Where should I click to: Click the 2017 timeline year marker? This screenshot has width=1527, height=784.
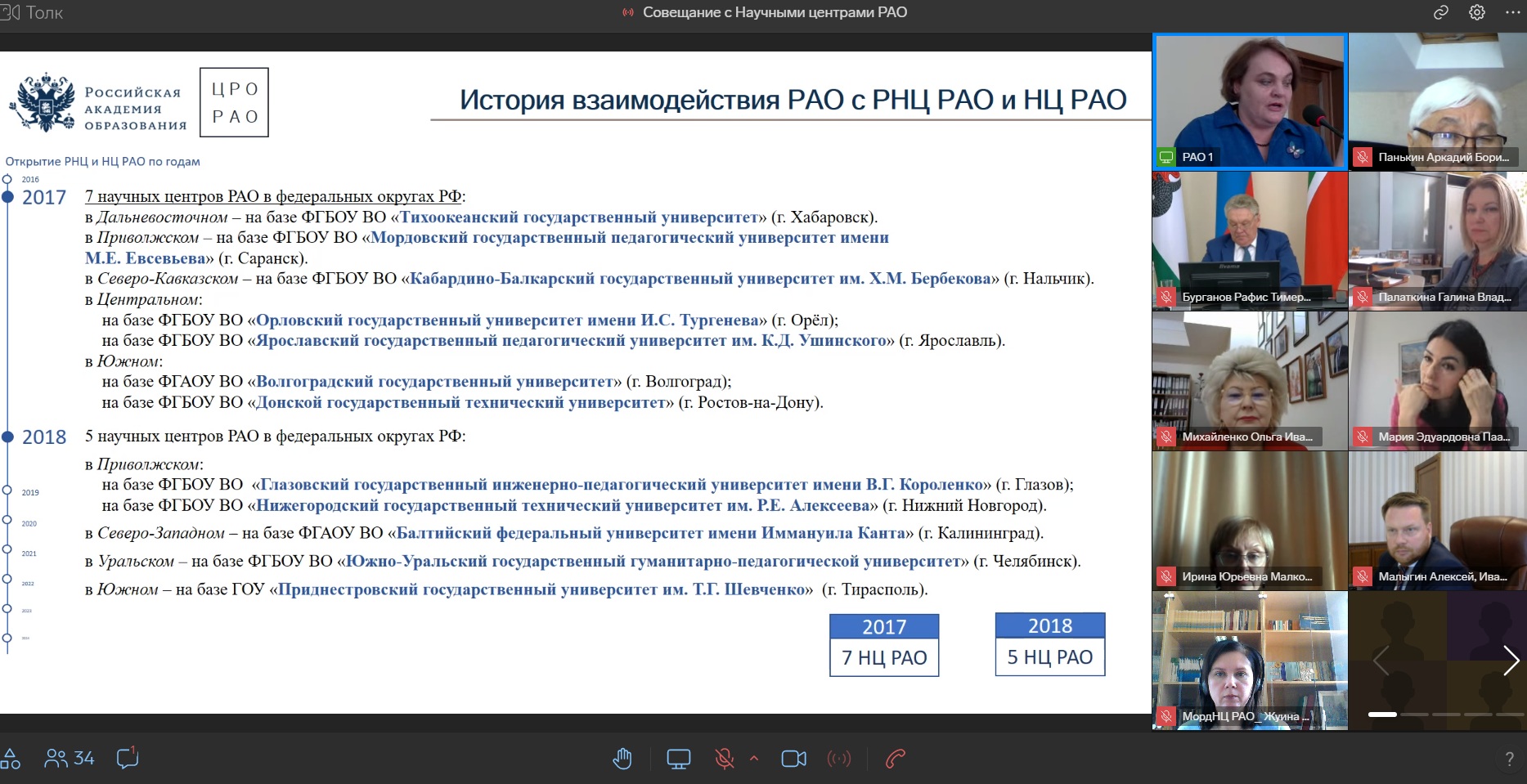click(x=8, y=197)
